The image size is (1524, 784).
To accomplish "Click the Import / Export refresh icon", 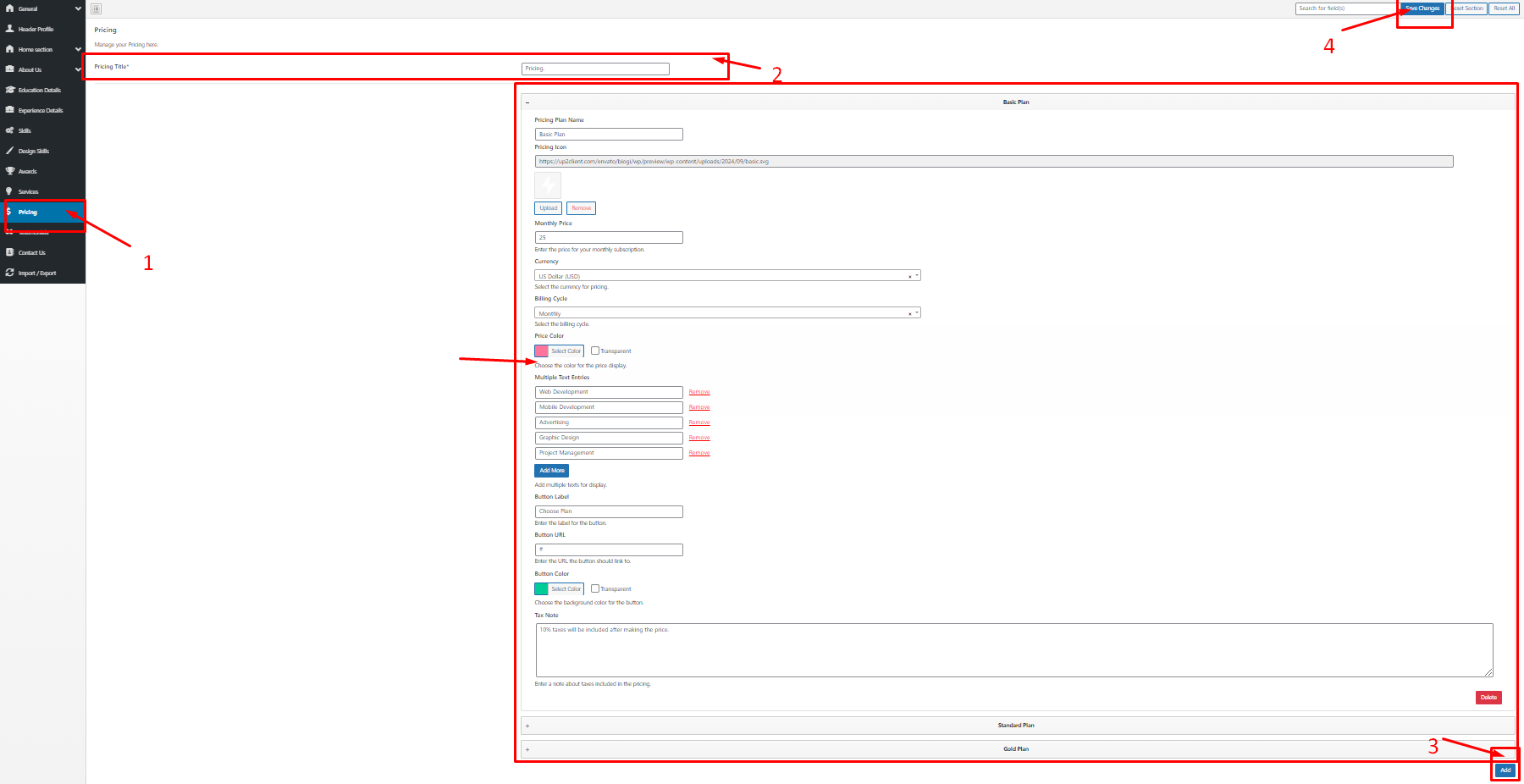I will pos(9,273).
